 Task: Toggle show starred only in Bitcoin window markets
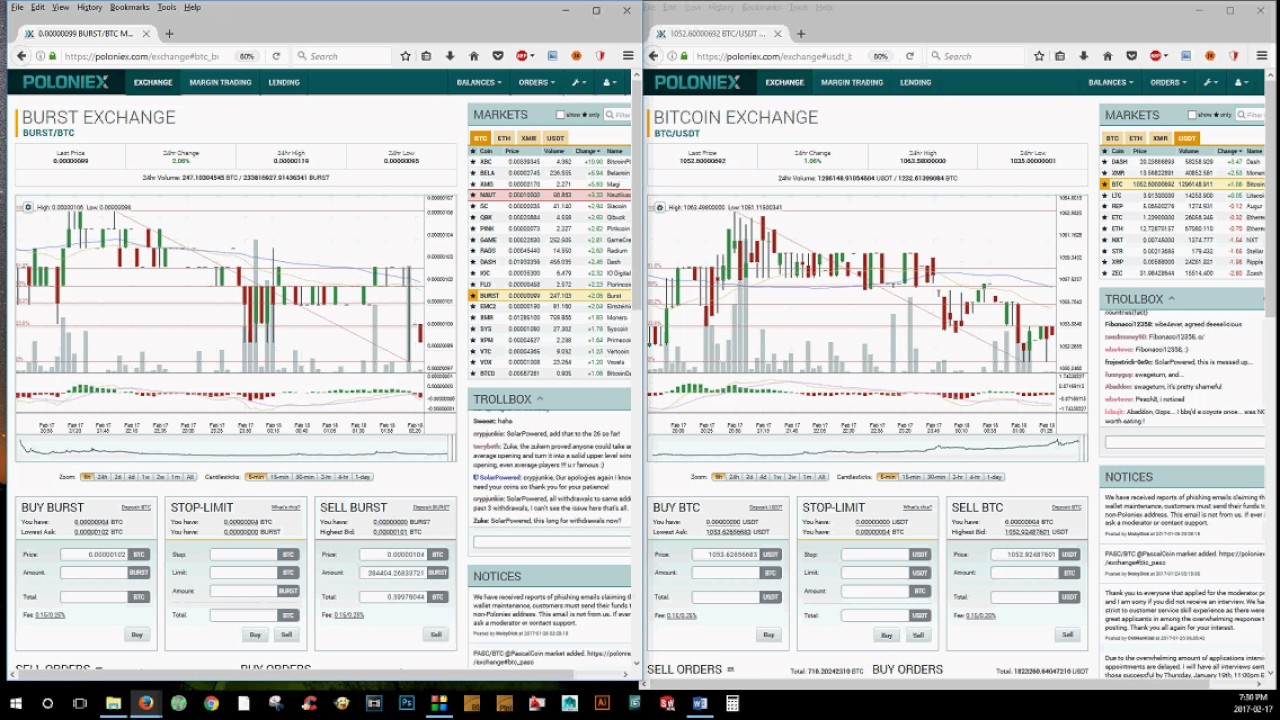pyautogui.click(x=1192, y=115)
